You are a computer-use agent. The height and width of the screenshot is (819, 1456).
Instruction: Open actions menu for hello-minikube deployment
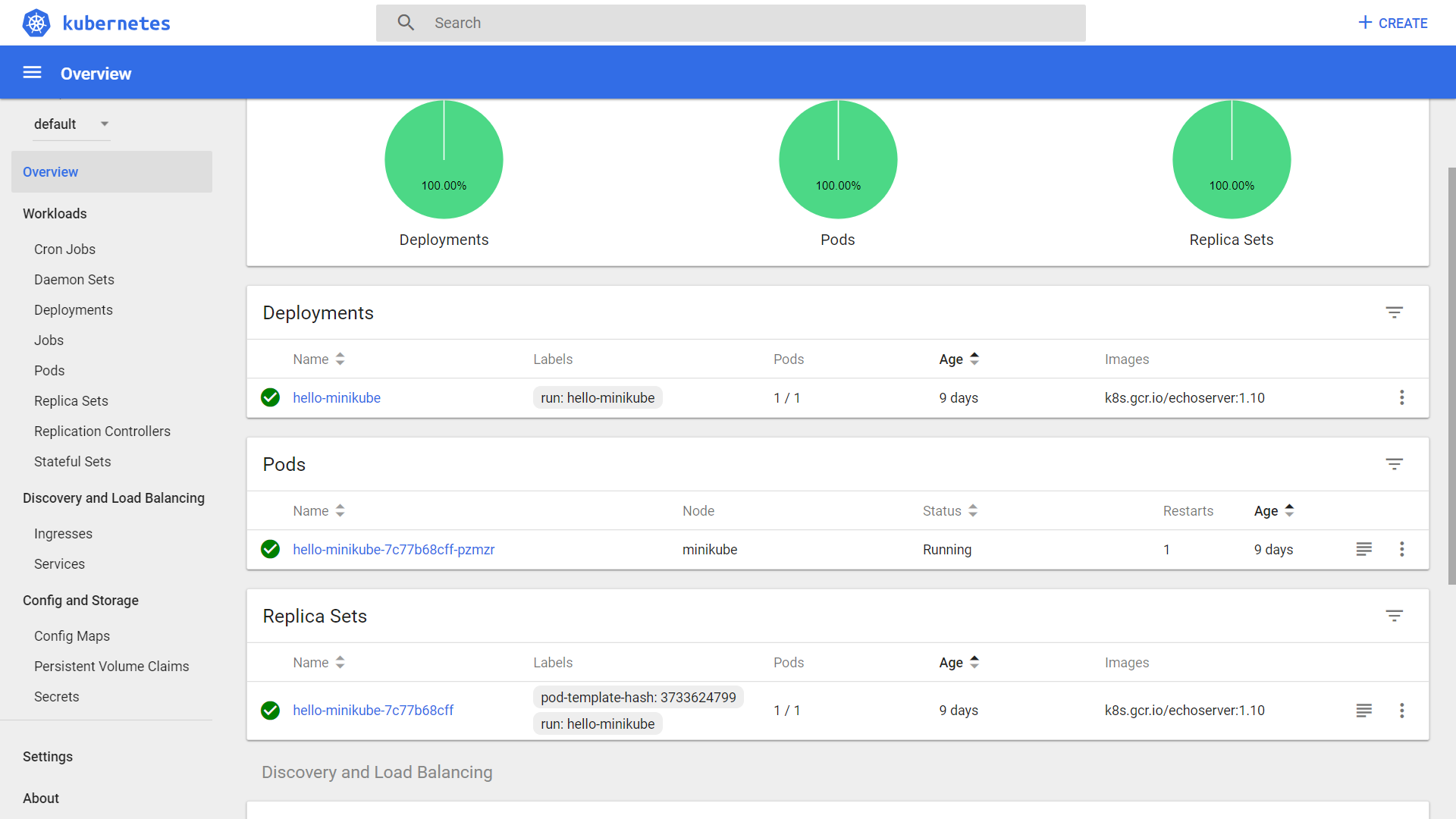point(1401,397)
